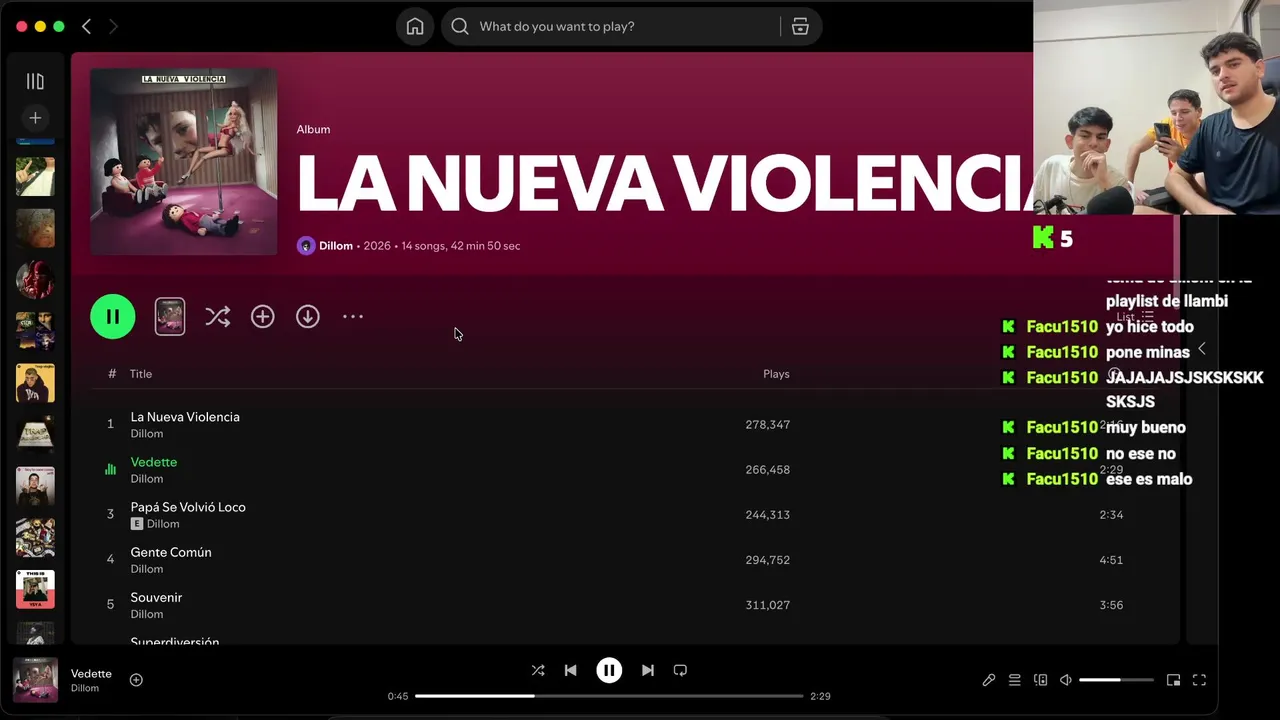Click the # column header
Viewport: 1280px width, 720px height.
(112, 374)
